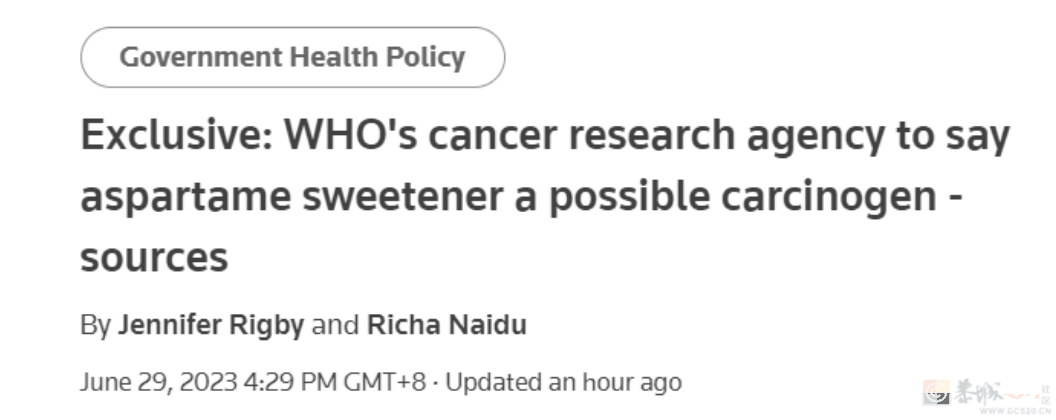Click "and" between the author names
This screenshot has height=420, width=1056.
[x=335, y=325]
